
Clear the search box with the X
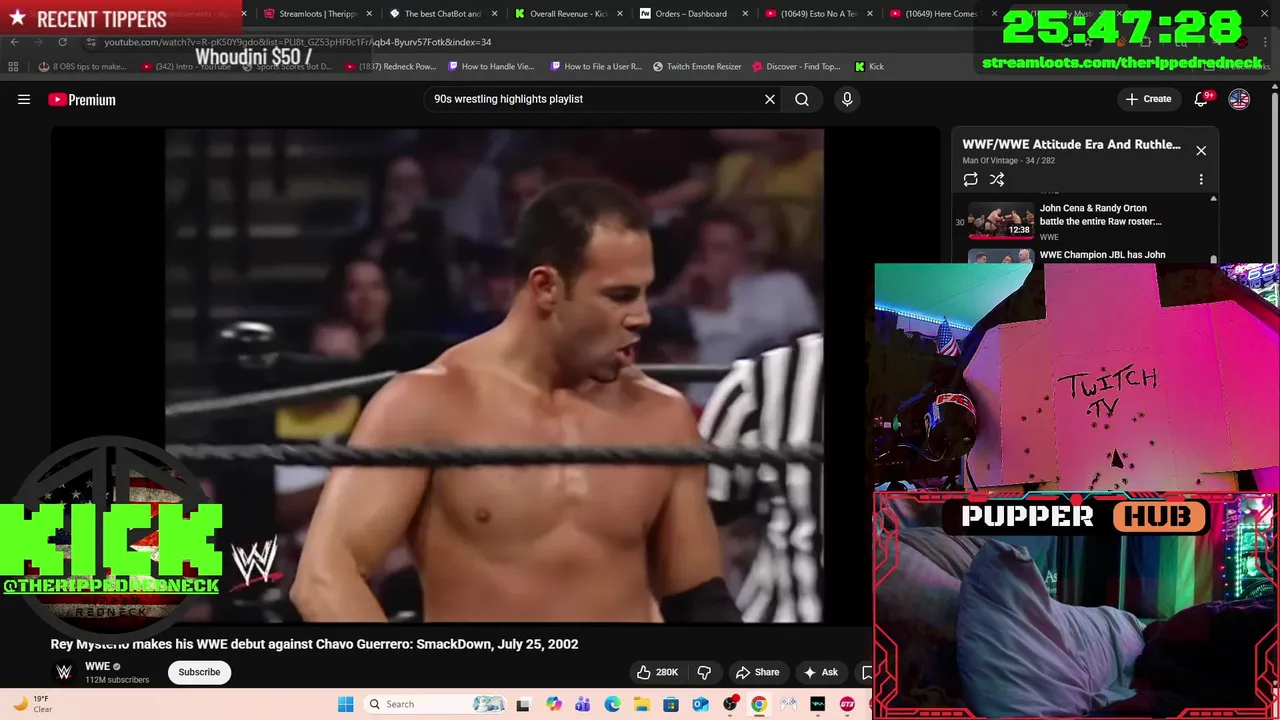770,99
